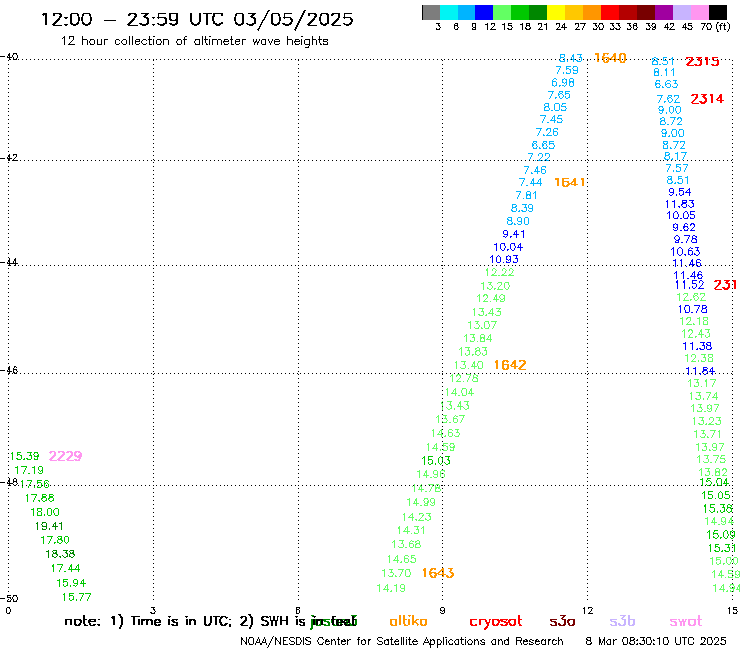Select wave height value 15.04

[714, 482]
